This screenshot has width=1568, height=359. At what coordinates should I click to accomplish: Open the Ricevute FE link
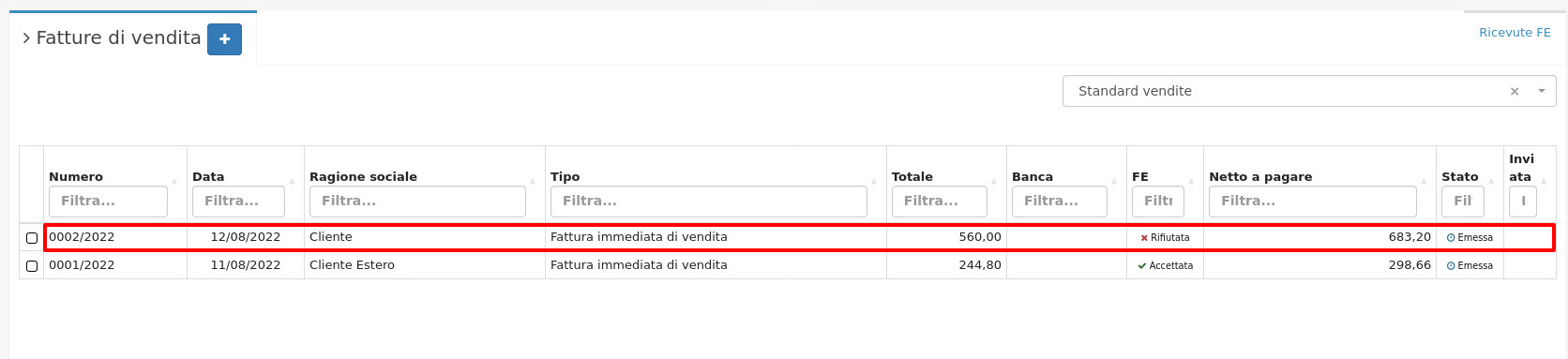pos(1515,33)
